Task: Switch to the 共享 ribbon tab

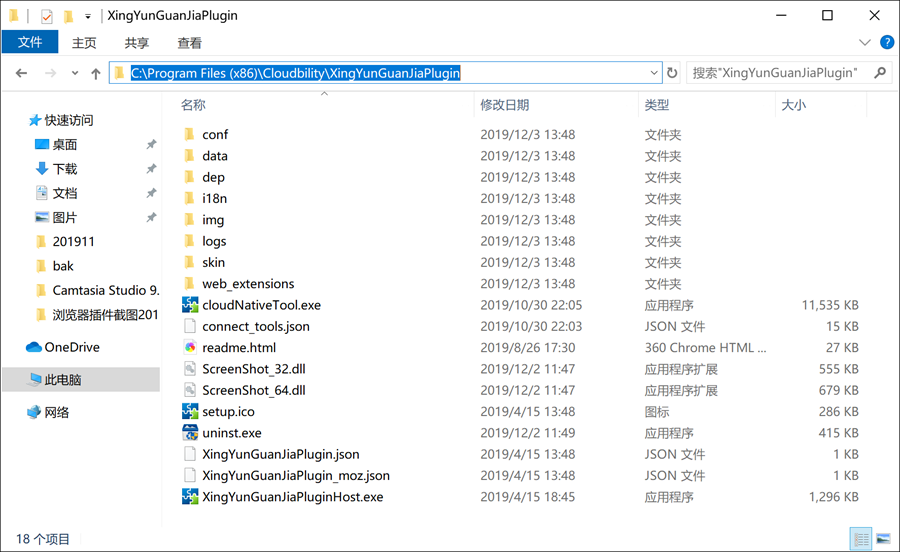Action: coord(137,43)
